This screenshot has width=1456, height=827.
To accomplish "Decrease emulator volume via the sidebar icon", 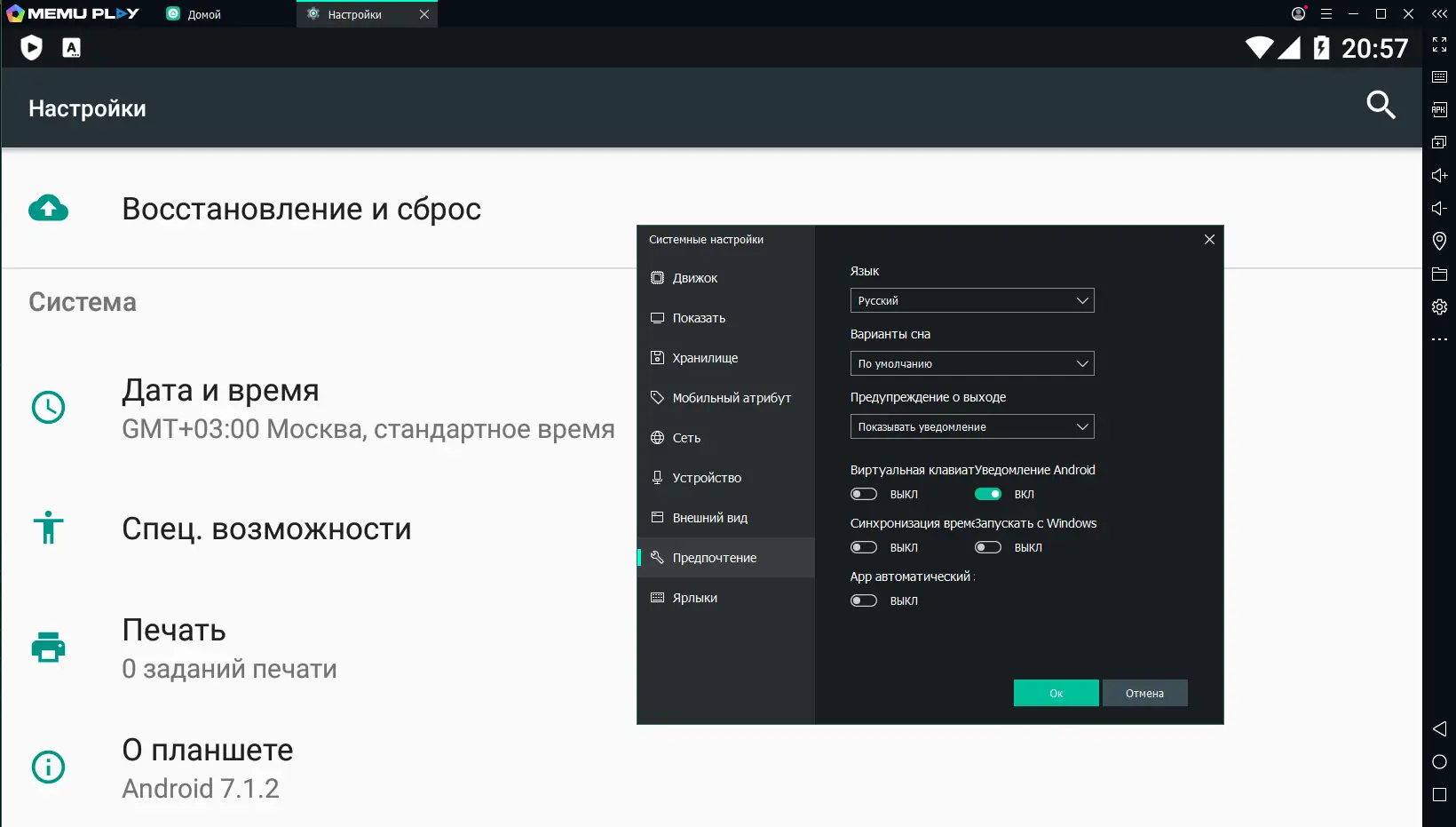I will [1439, 209].
